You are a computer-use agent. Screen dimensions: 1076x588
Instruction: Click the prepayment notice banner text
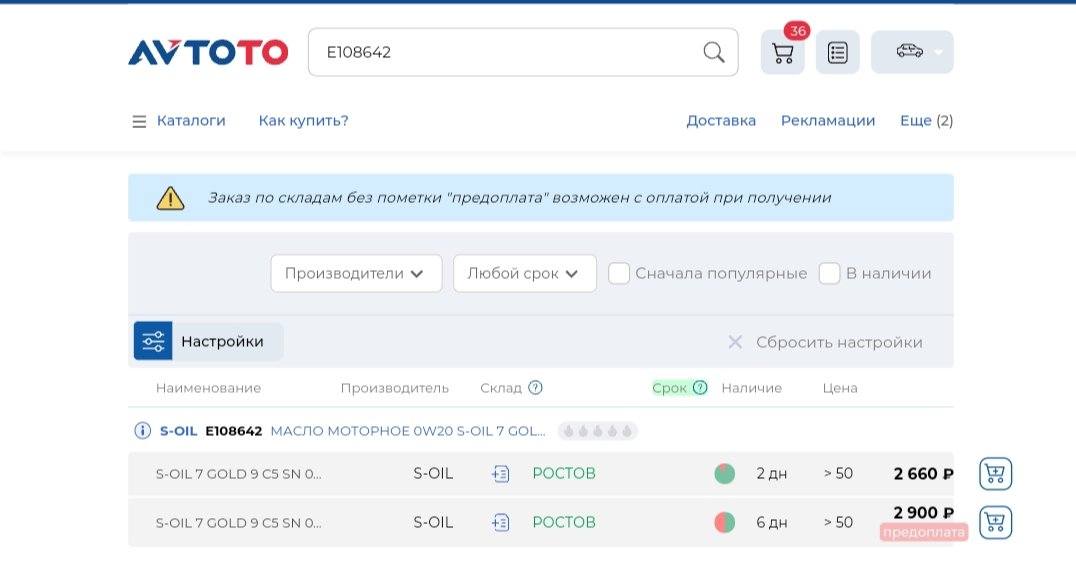(x=519, y=198)
